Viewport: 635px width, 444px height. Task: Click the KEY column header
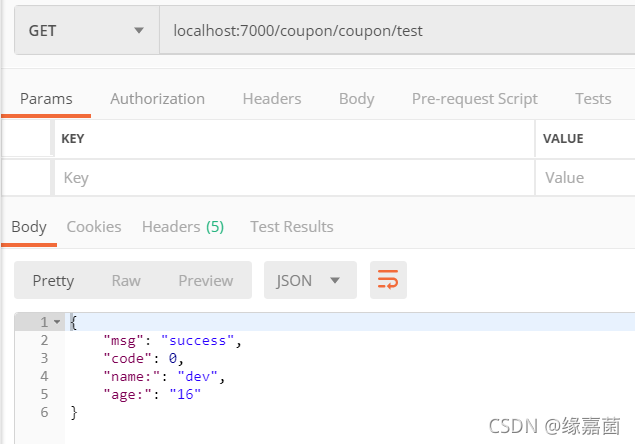[x=73, y=139]
